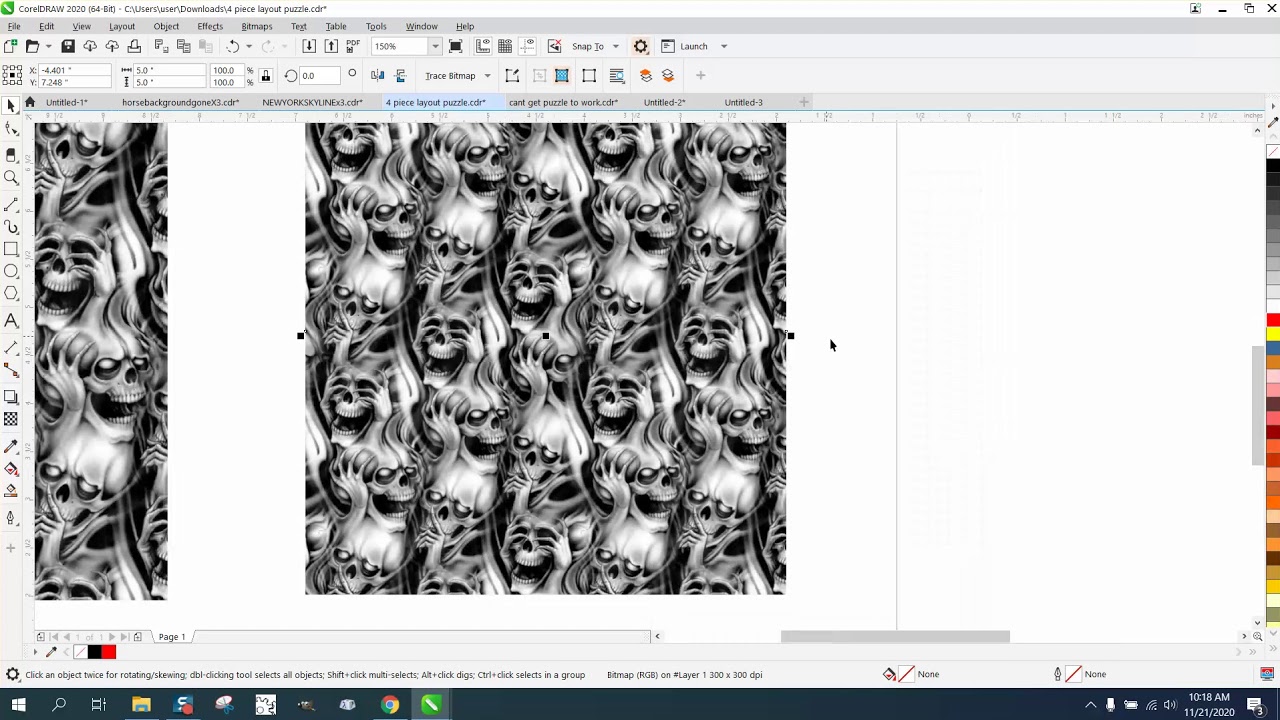The height and width of the screenshot is (720, 1280).
Task: Toggle the Snap Off button
Action: (555, 46)
